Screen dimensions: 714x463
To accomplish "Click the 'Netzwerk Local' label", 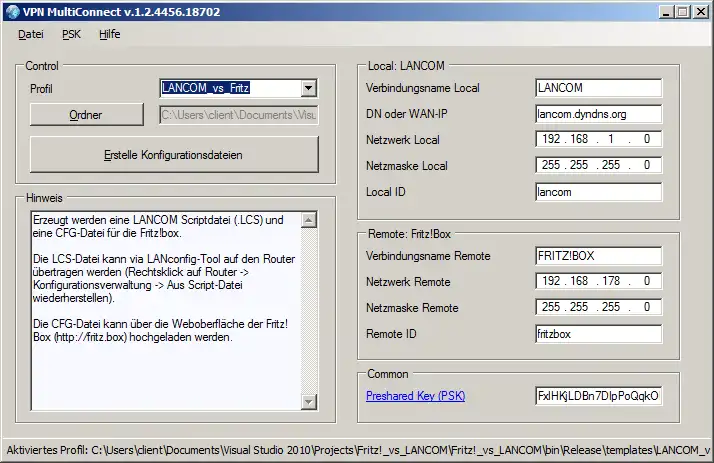I will [x=403, y=140].
